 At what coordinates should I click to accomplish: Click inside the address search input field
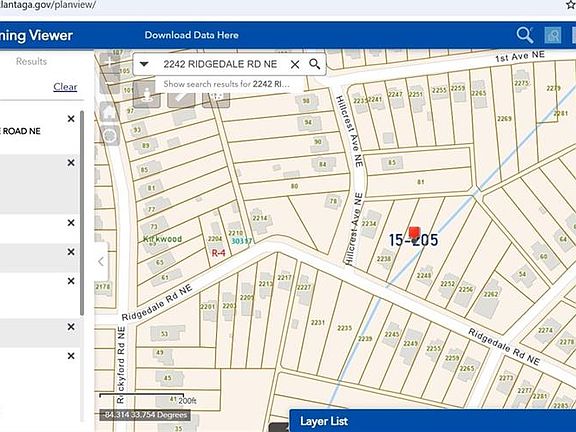[220, 64]
